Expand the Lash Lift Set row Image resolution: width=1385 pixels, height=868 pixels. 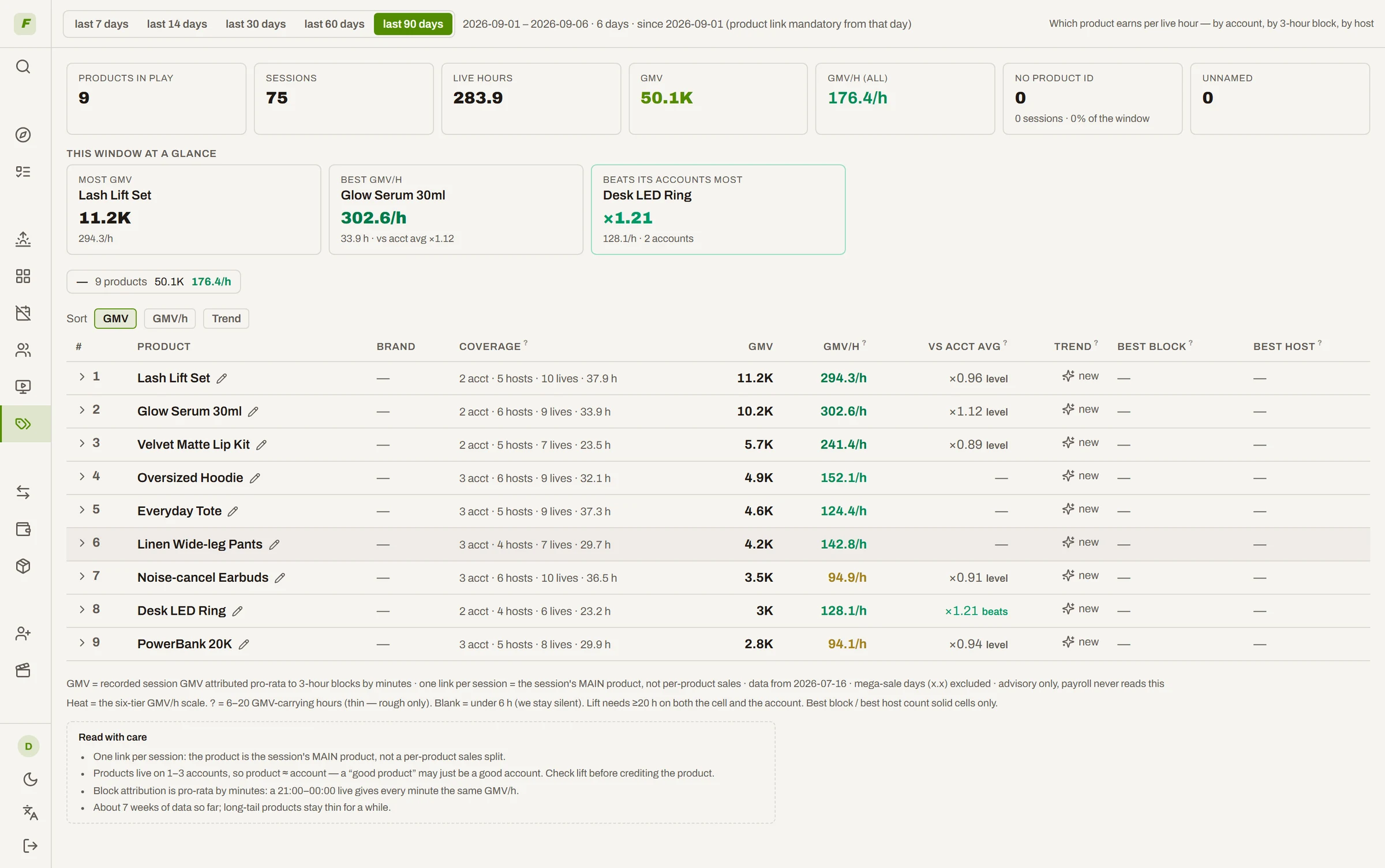[82, 377]
